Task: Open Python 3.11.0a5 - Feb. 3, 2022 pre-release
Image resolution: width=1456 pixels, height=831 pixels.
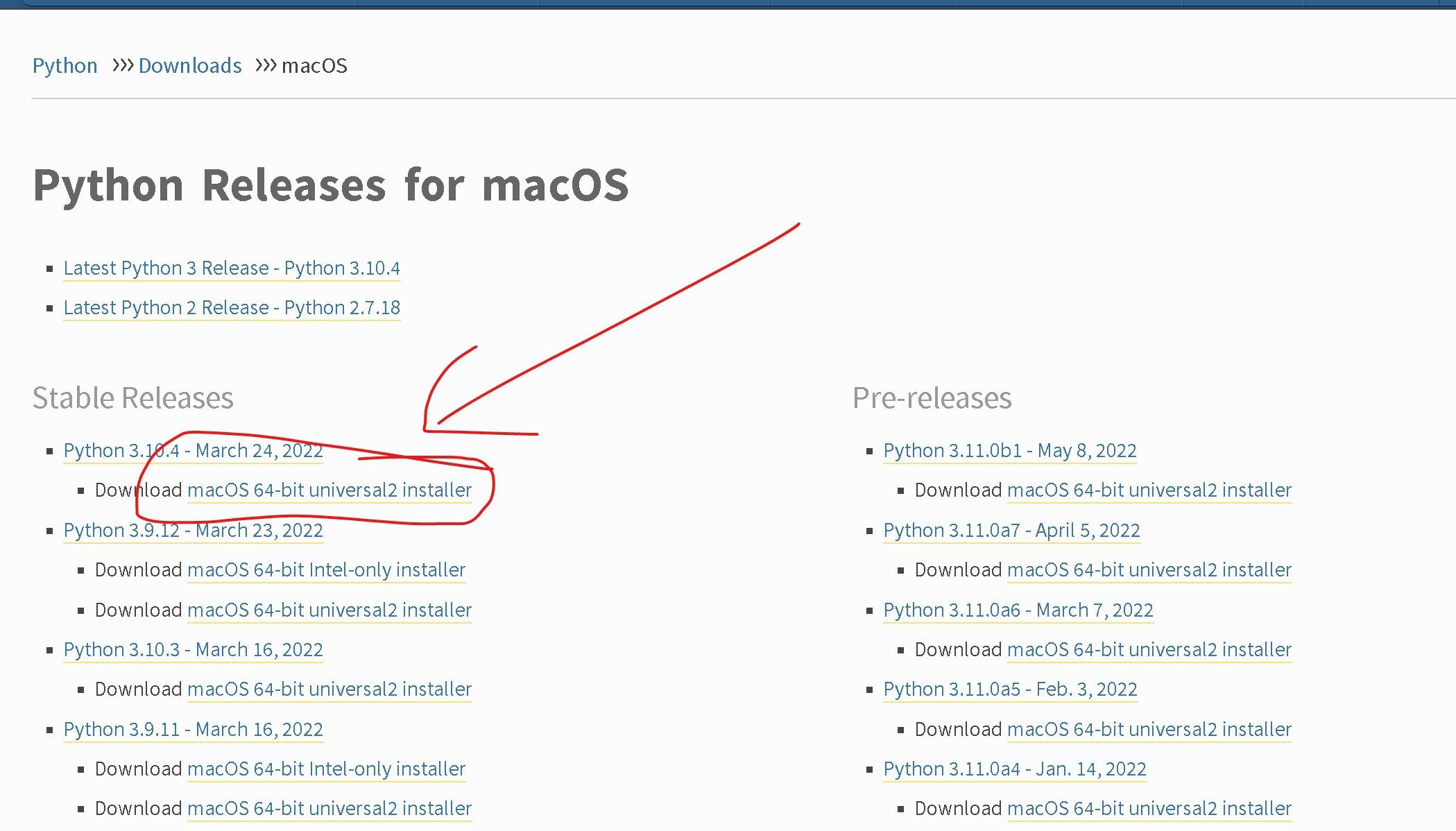Action: 1010,689
